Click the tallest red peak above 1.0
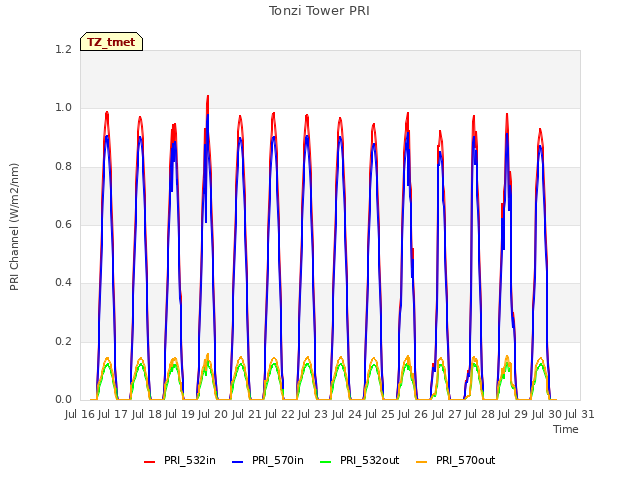This screenshot has width=640, height=480. tap(208, 101)
